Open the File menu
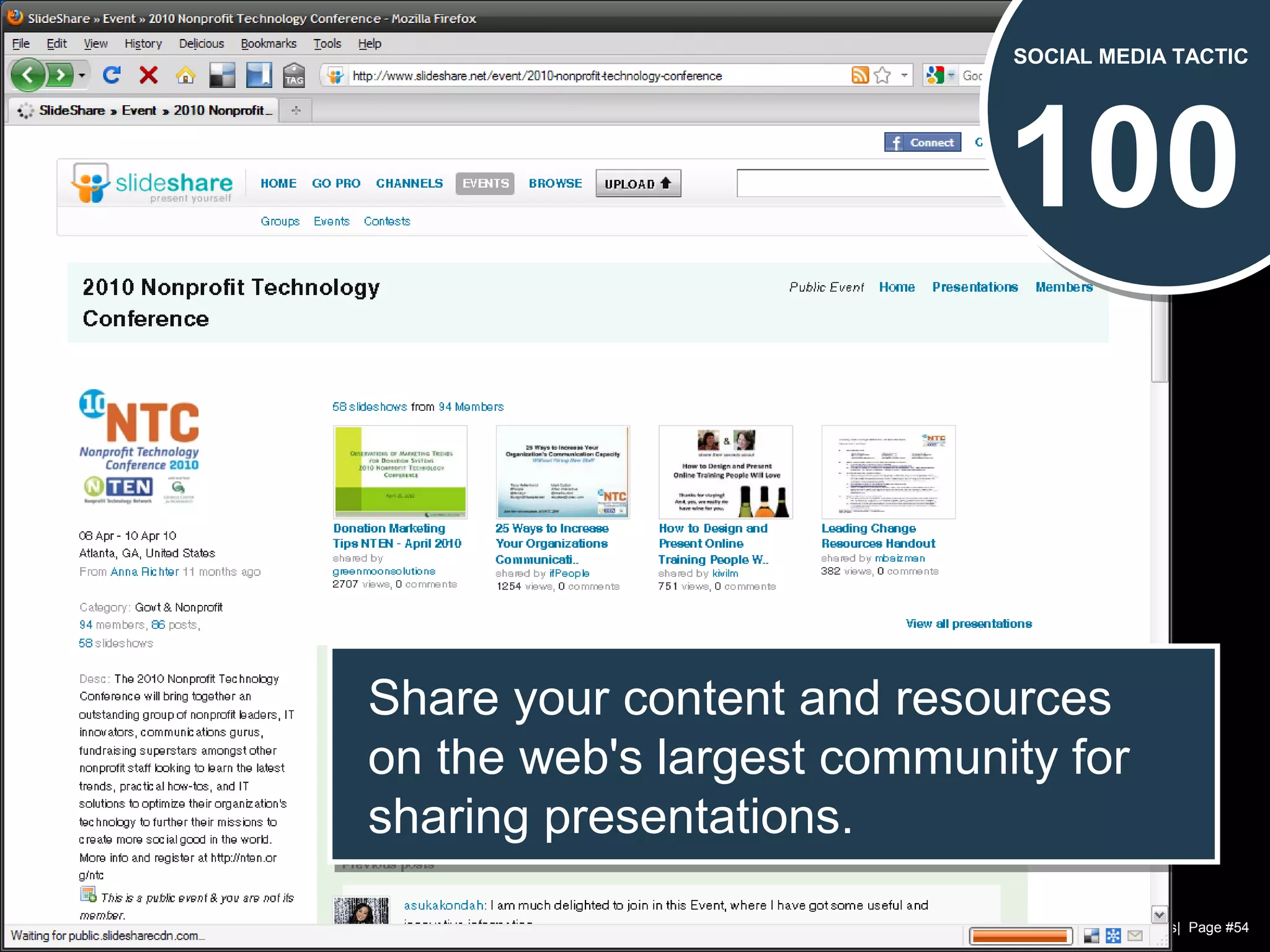This screenshot has height=952, width=1270. point(21,43)
